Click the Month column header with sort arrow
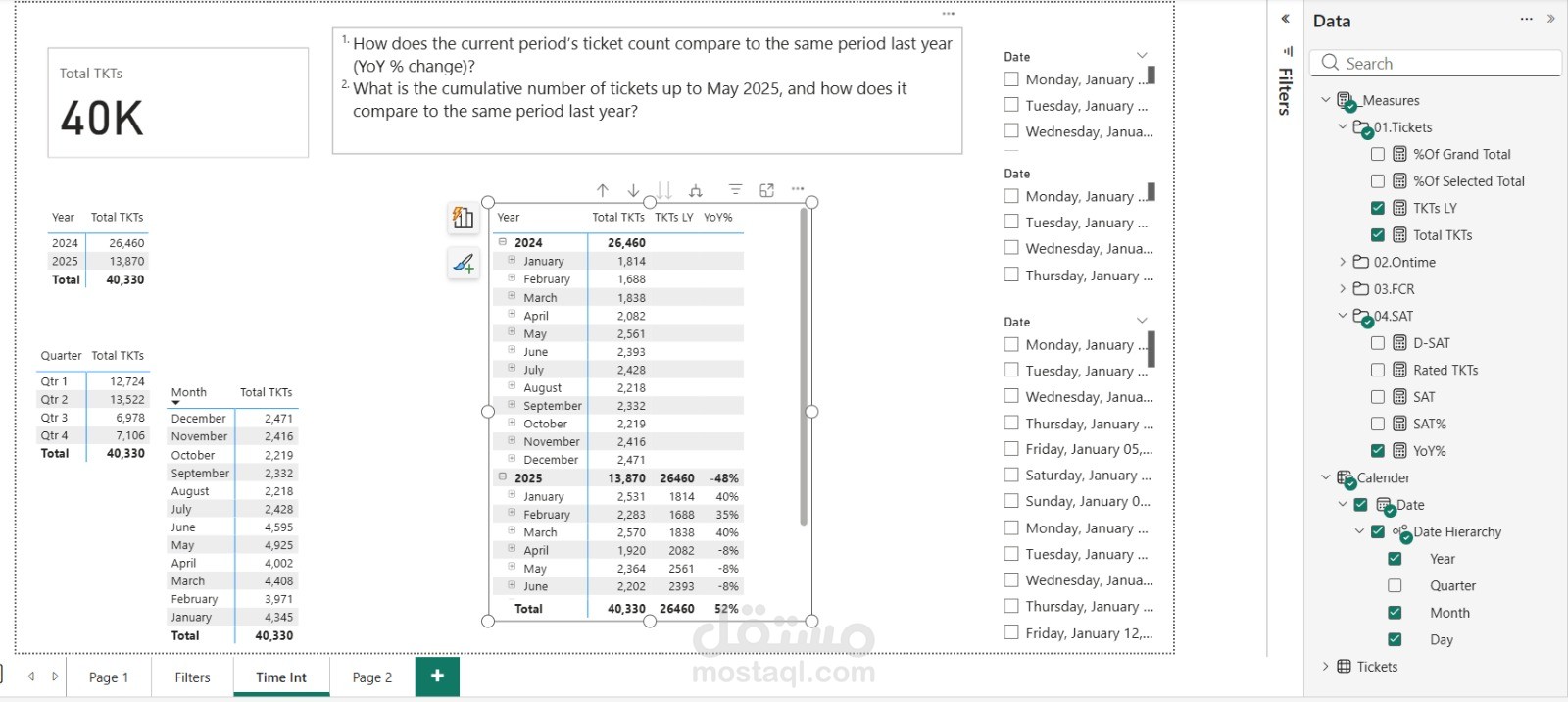Image resolution: width=1568 pixels, height=702 pixels. tap(189, 393)
